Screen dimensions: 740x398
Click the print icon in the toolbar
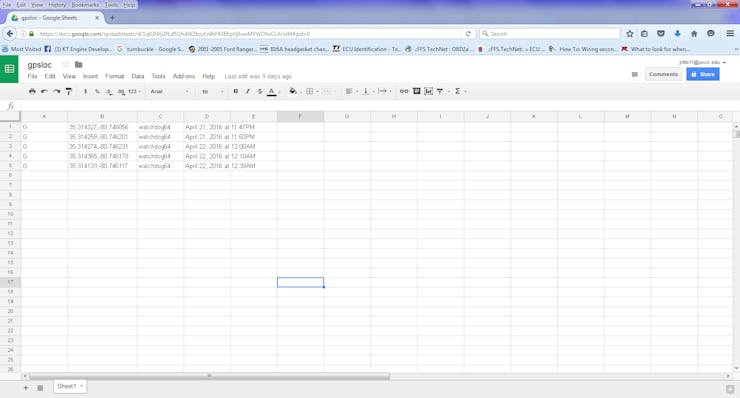tap(32, 91)
